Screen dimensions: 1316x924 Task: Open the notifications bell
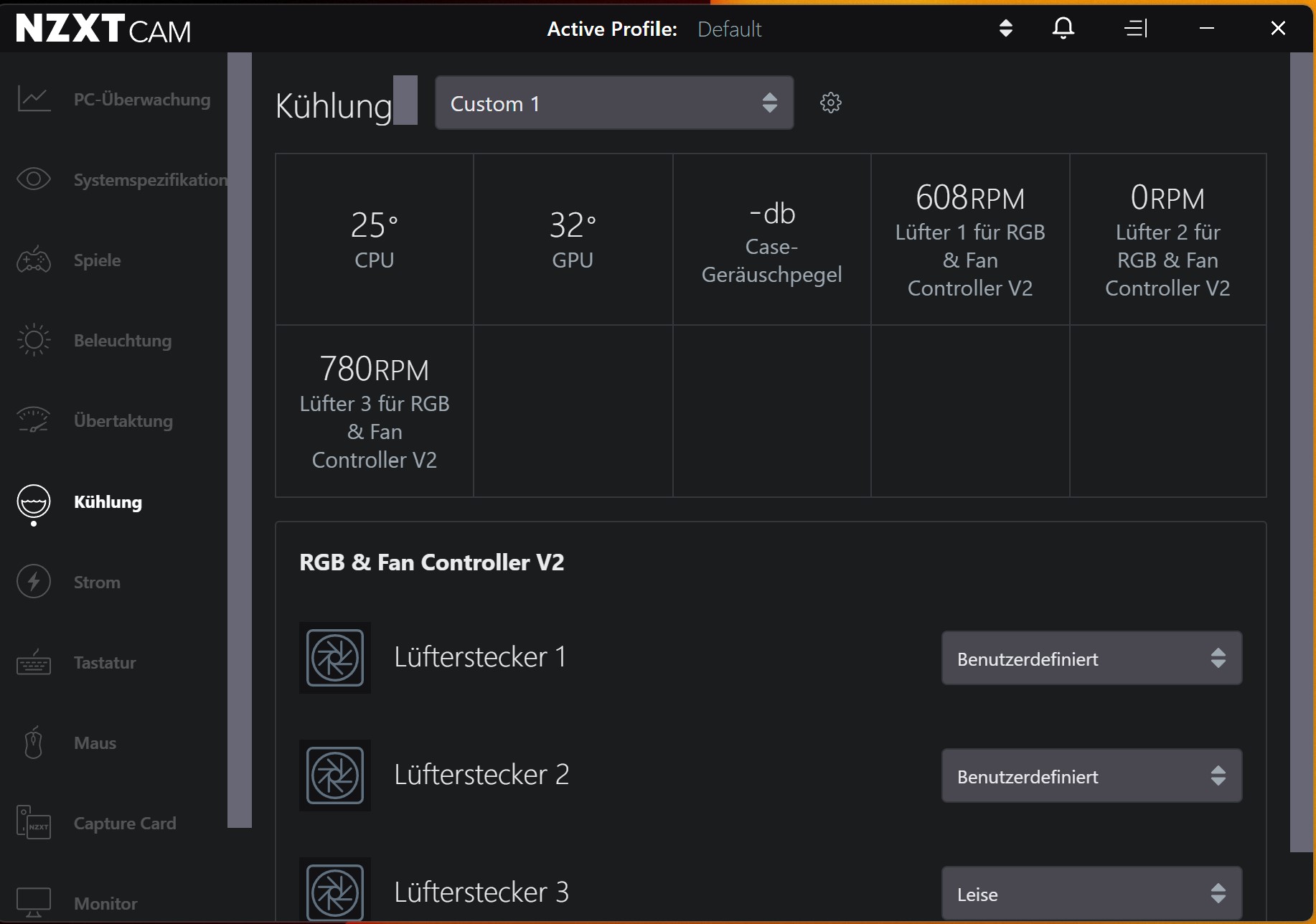pyautogui.click(x=1063, y=28)
